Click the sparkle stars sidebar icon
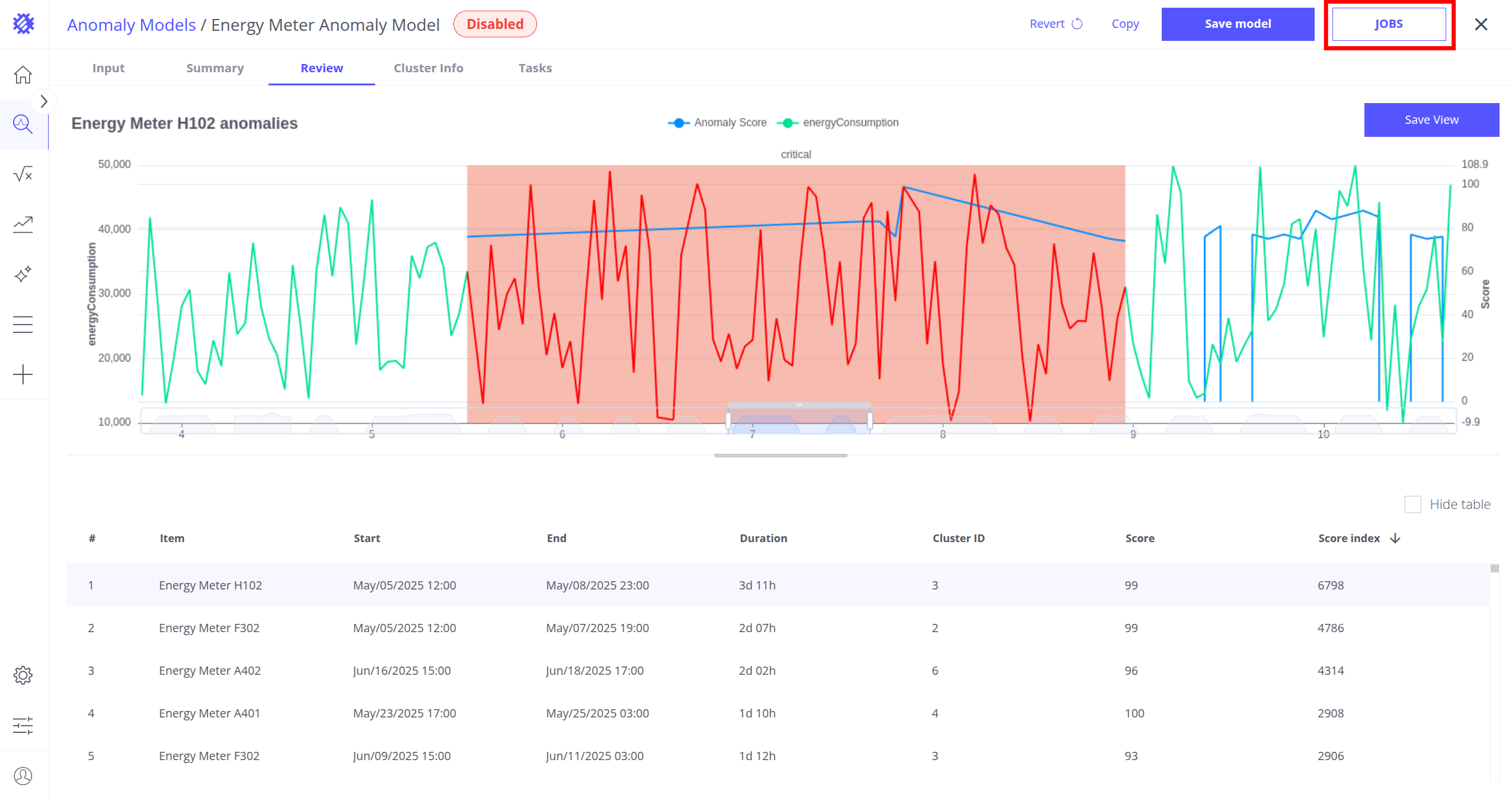Screen dimensions: 1512x801 point(23,274)
